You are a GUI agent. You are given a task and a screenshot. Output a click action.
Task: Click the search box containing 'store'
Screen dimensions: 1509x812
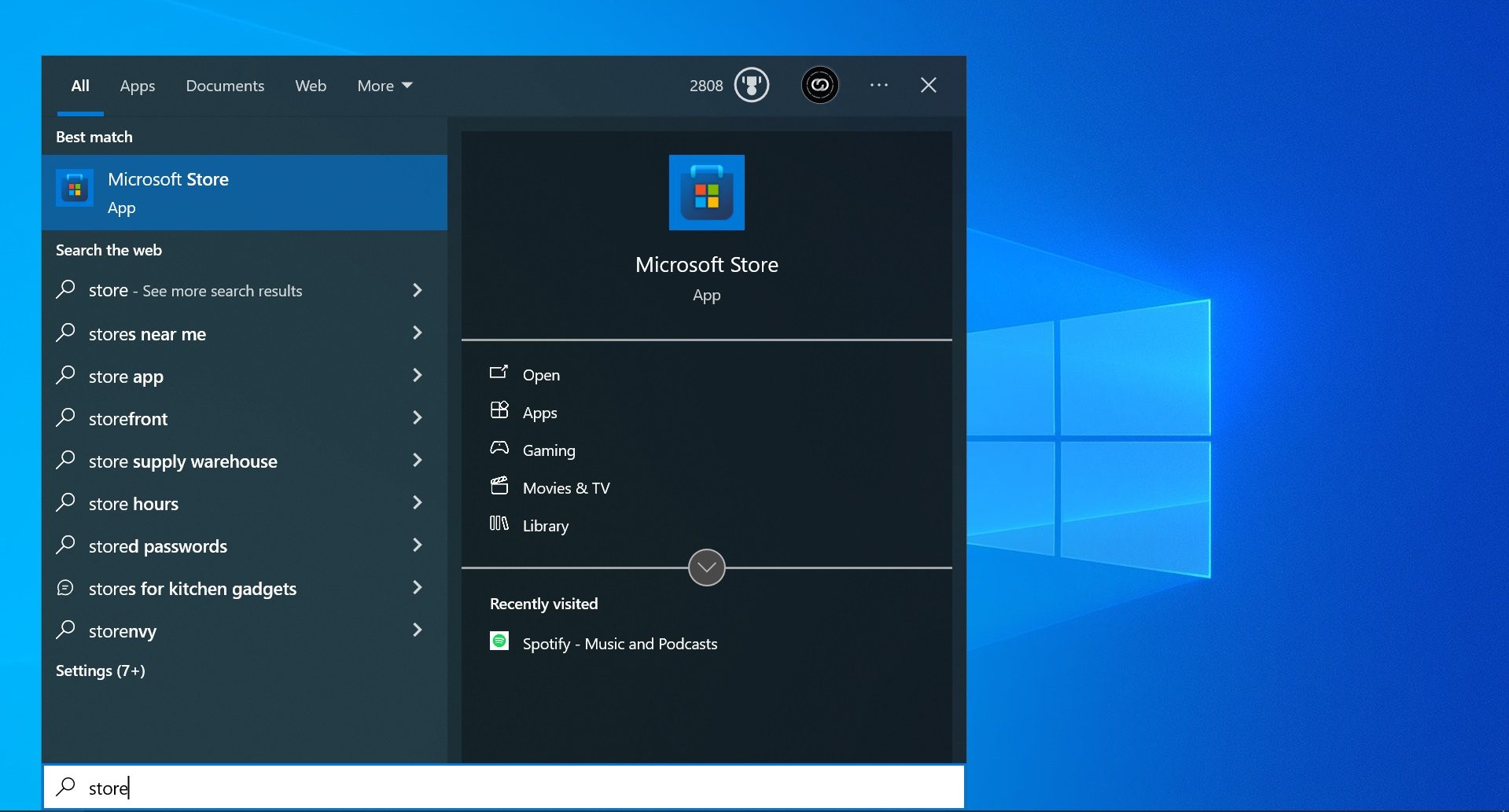(503, 787)
